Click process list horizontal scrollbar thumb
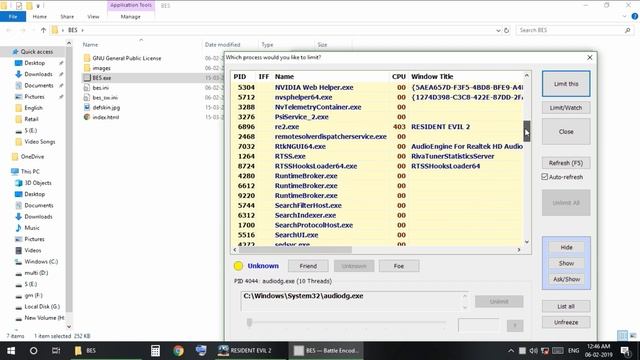Viewport: 640px width, 360px height. [x=295, y=249]
